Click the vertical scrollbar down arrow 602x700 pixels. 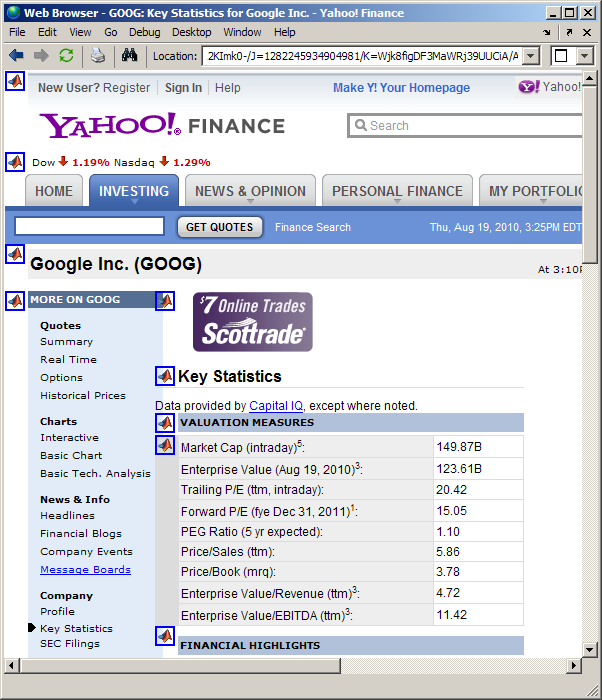coord(591,649)
